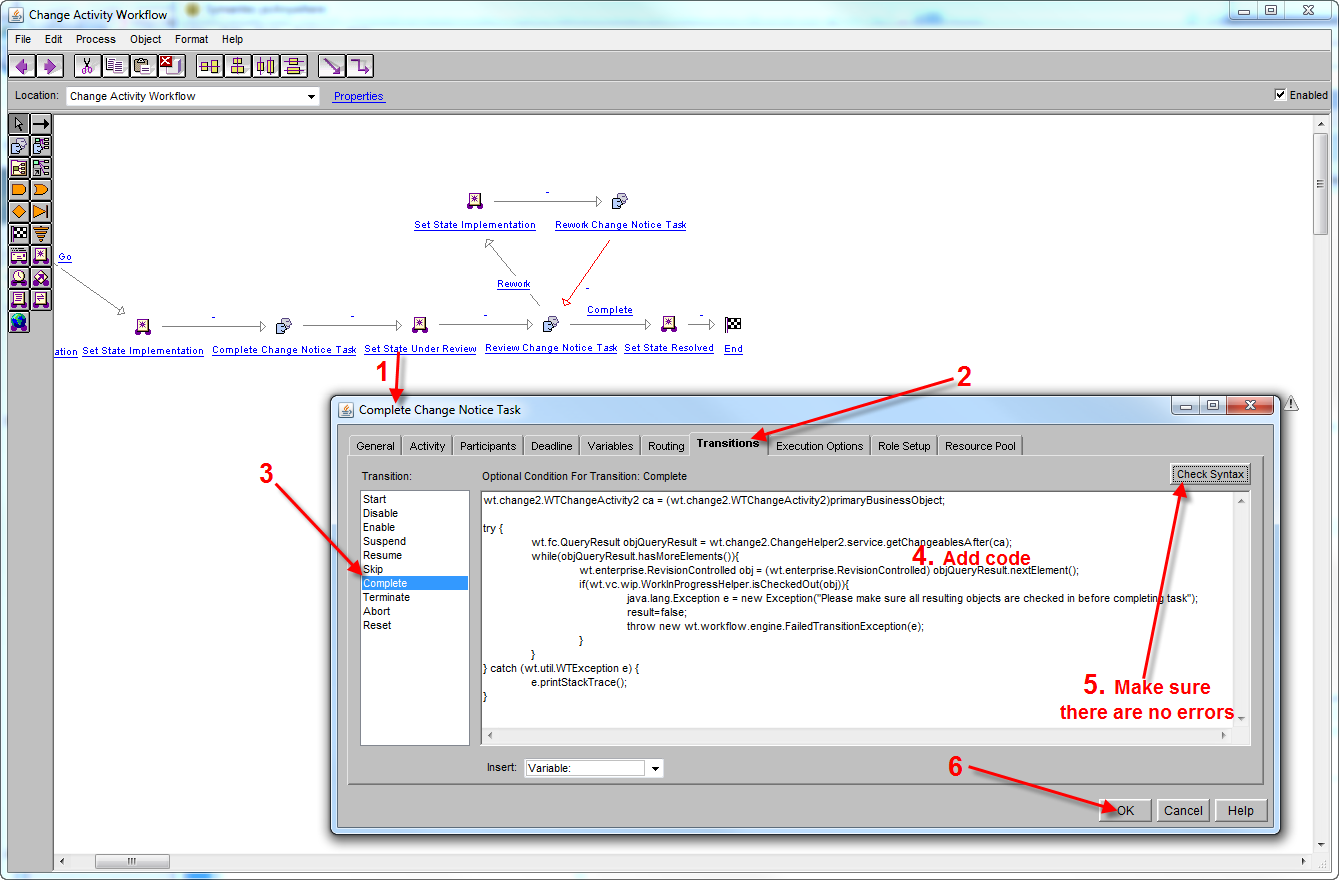
Task: Select the Start transition in the list
Action: tap(414, 499)
